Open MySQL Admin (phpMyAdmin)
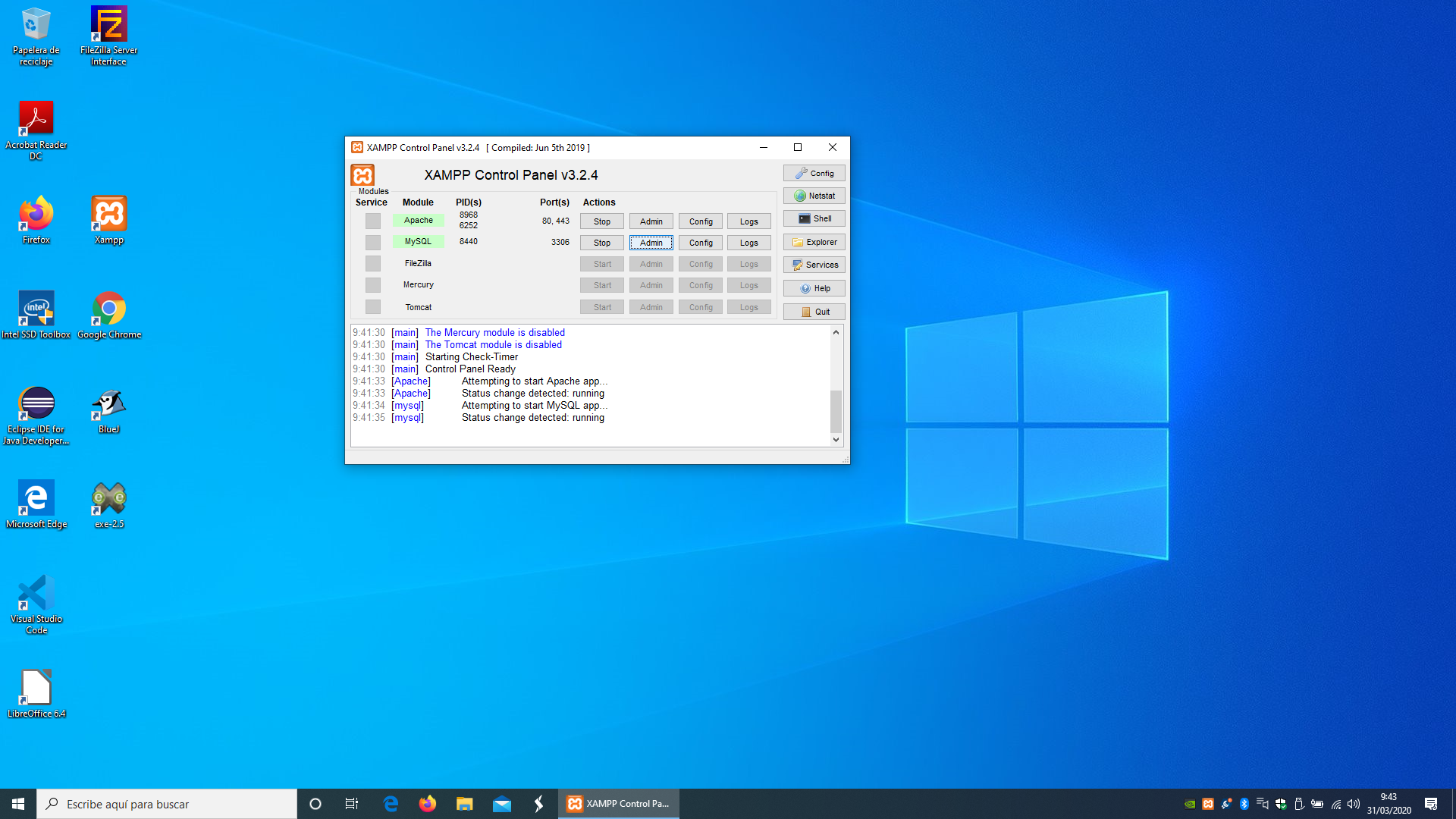 pyautogui.click(x=651, y=243)
